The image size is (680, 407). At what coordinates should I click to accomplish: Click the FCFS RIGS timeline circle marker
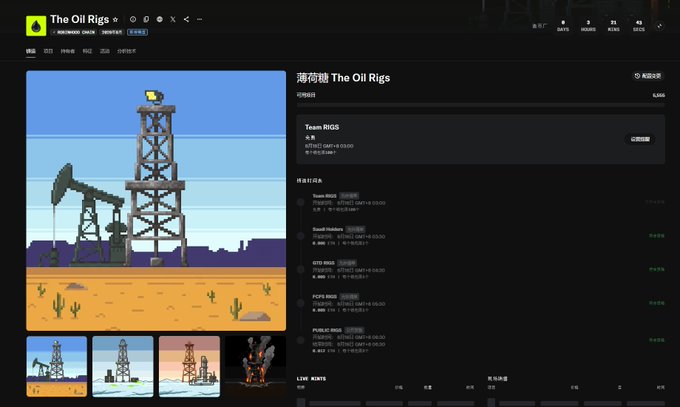(301, 303)
